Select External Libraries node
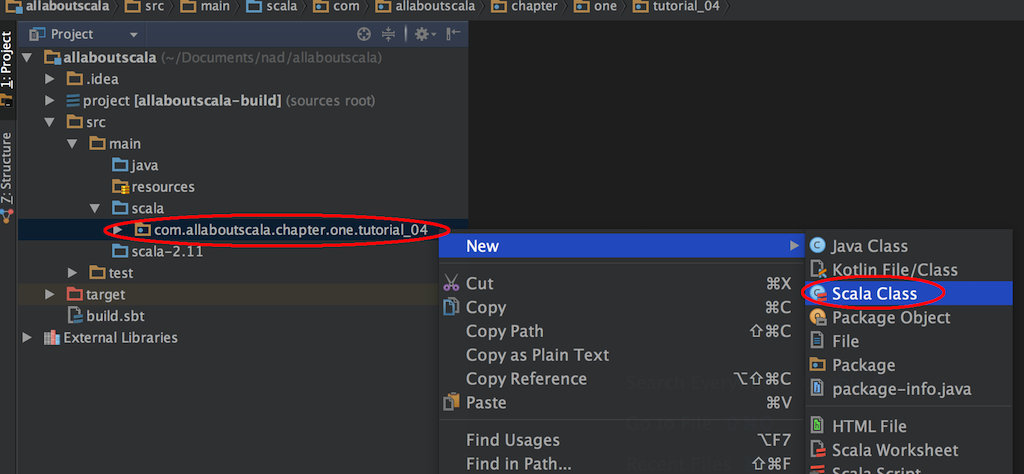1024x474 pixels. [110, 338]
